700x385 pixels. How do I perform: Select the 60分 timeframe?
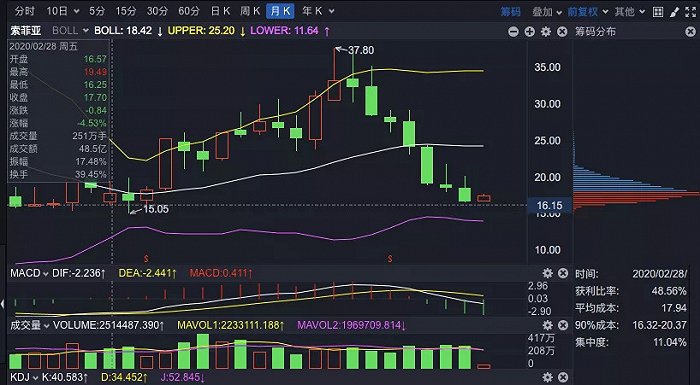[188, 11]
